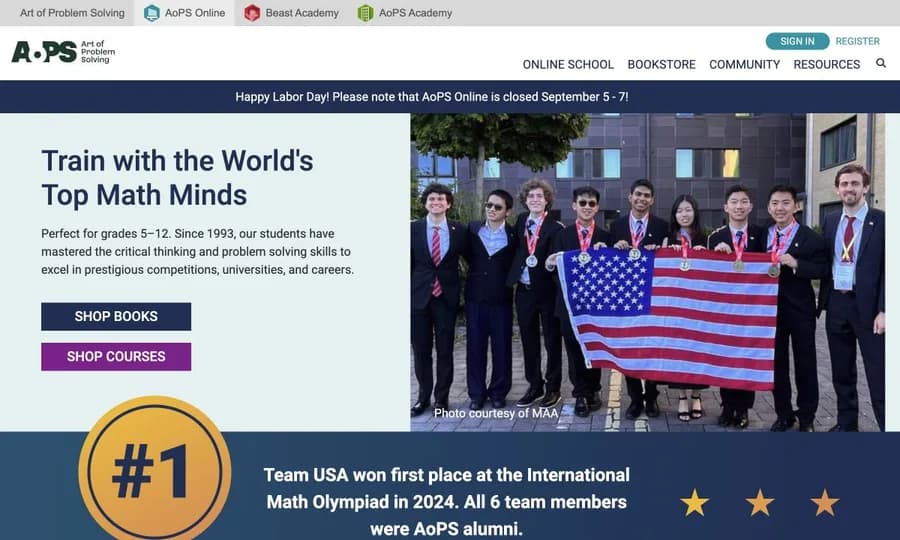Click the red Beast Academy icon
Image resolution: width=900 pixels, height=540 pixels.
coord(252,13)
